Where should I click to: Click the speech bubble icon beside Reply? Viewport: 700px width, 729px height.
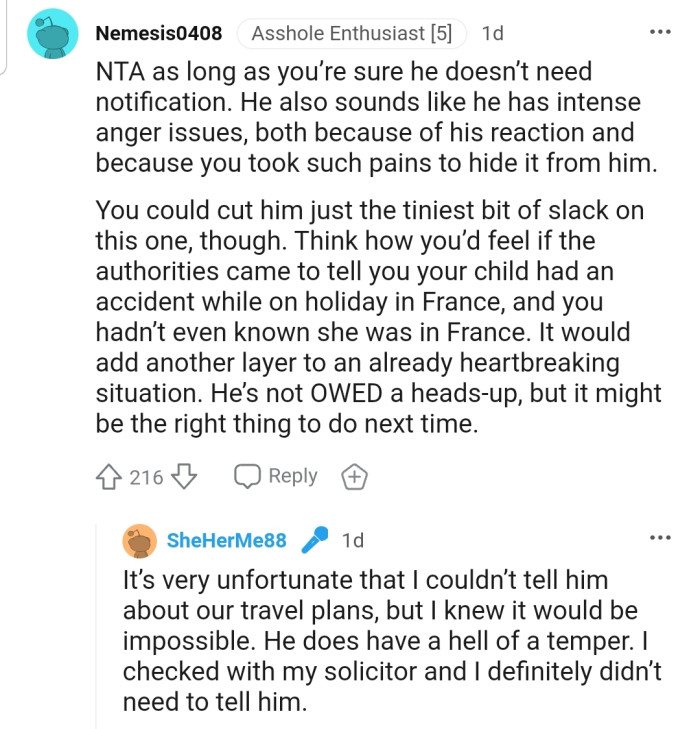[247, 477]
